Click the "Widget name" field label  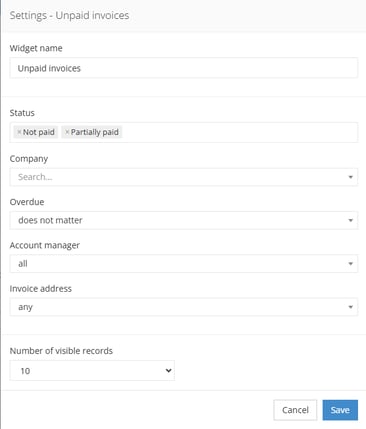click(x=36, y=48)
